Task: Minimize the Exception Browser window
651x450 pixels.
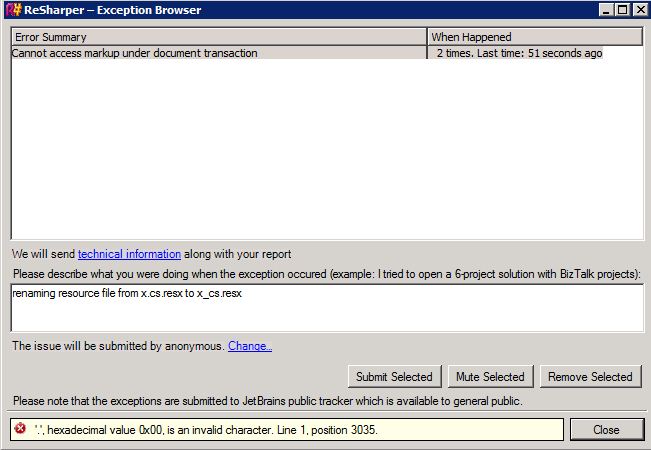Action: click(x=606, y=10)
